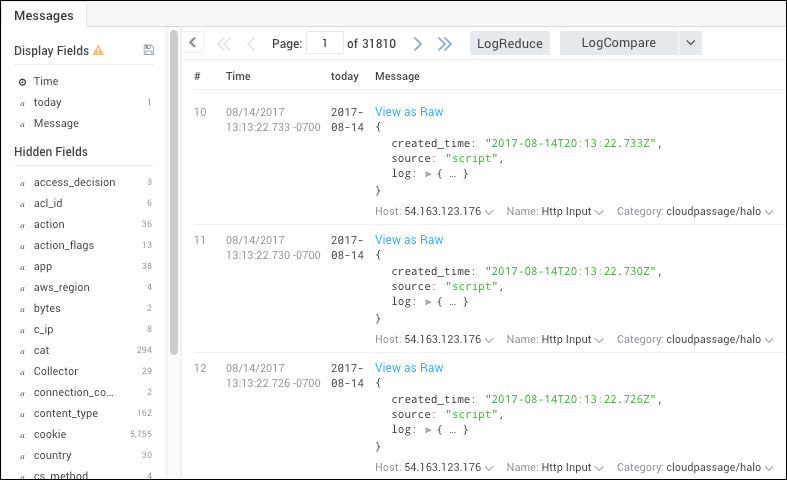This screenshot has width=787, height=480.
Task: Open the LogCompare dropdown arrow
Action: click(x=690, y=43)
